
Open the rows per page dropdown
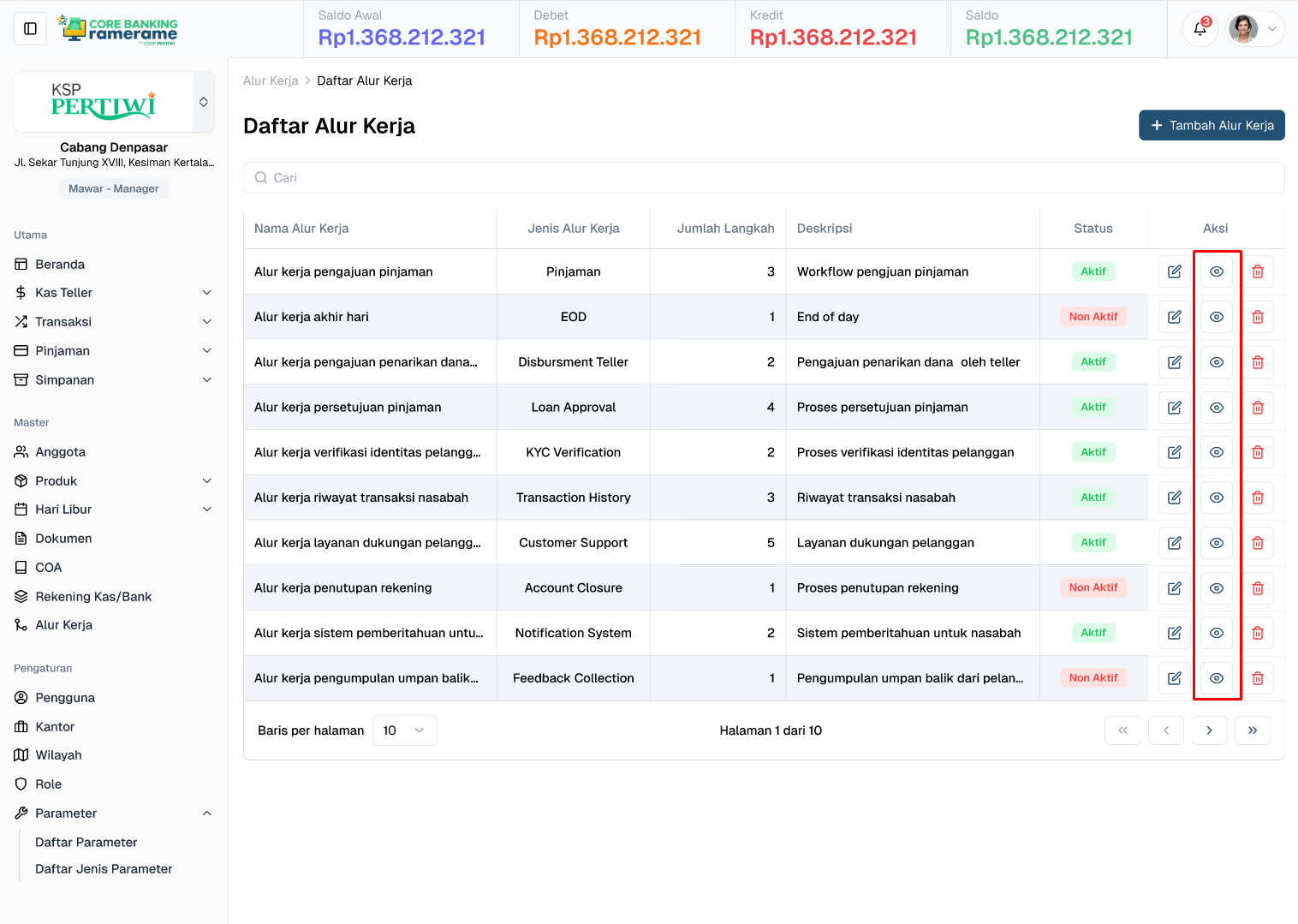pyautogui.click(x=404, y=730)
